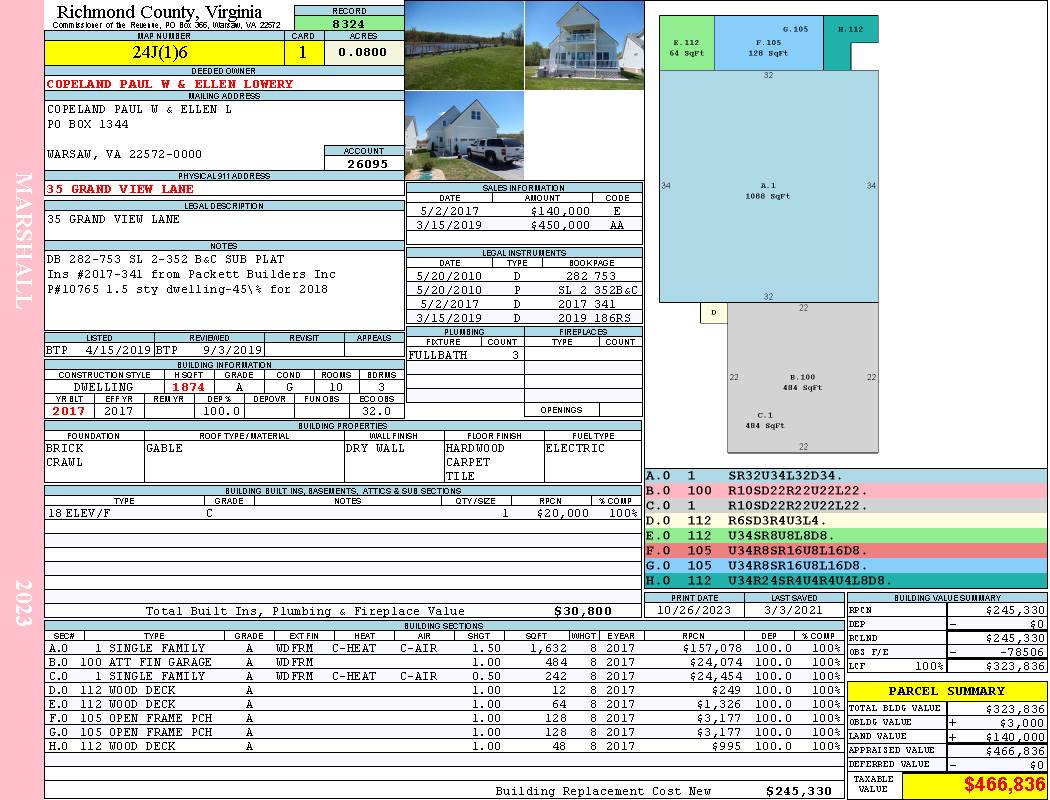The width and height of the screenshot is (1050, 800).
Task: Open the photo with white pickup truck
Action: click(x=464, y=136)
